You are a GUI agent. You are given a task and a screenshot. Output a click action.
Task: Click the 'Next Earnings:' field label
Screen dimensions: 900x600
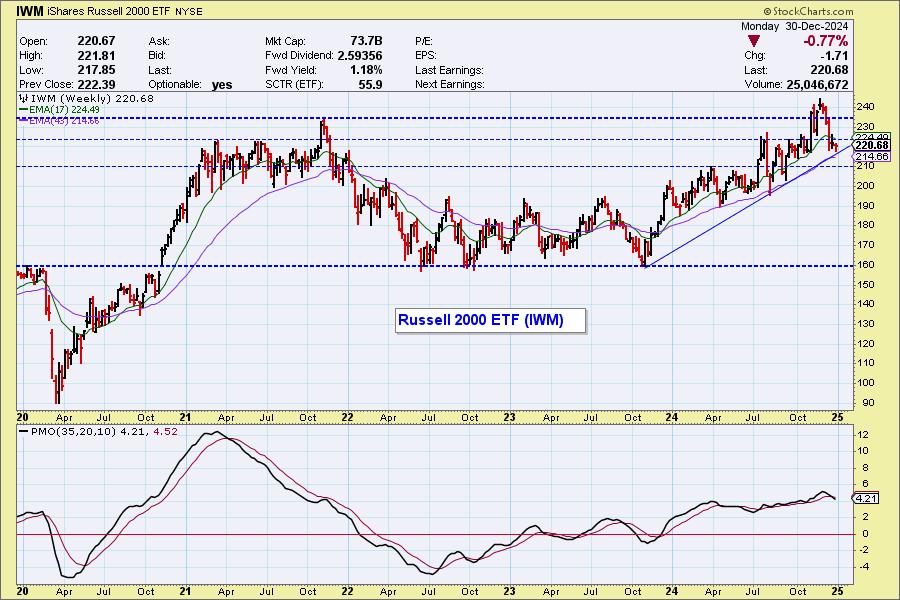pyautogui.click(x=450, y=84)
